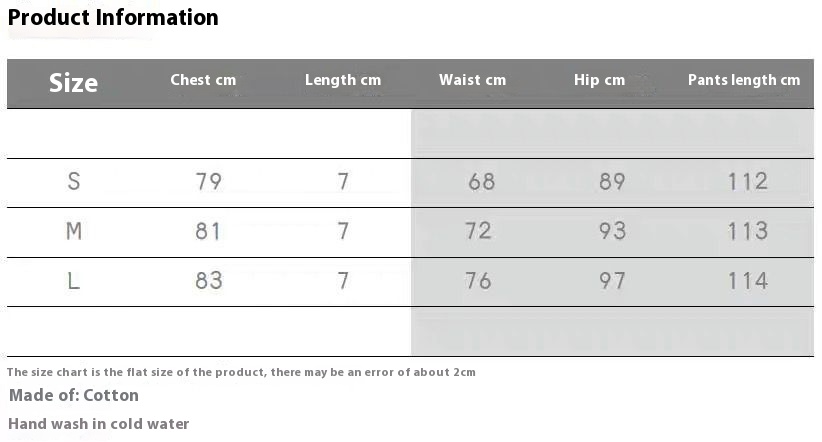Screen dimensions: 822x442
Task: Select the Size column header
Action: coord(73,83)
